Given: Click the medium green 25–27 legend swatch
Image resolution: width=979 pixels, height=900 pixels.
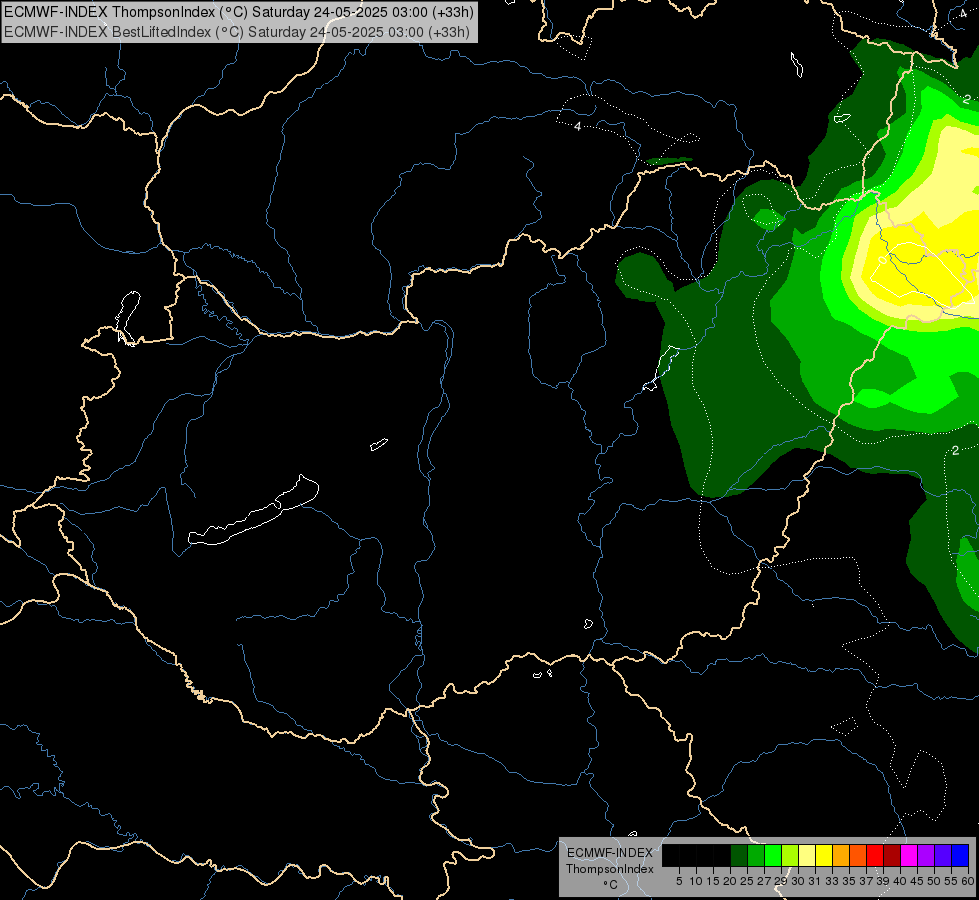Looking at the screenshot, I should click(756, 855).
